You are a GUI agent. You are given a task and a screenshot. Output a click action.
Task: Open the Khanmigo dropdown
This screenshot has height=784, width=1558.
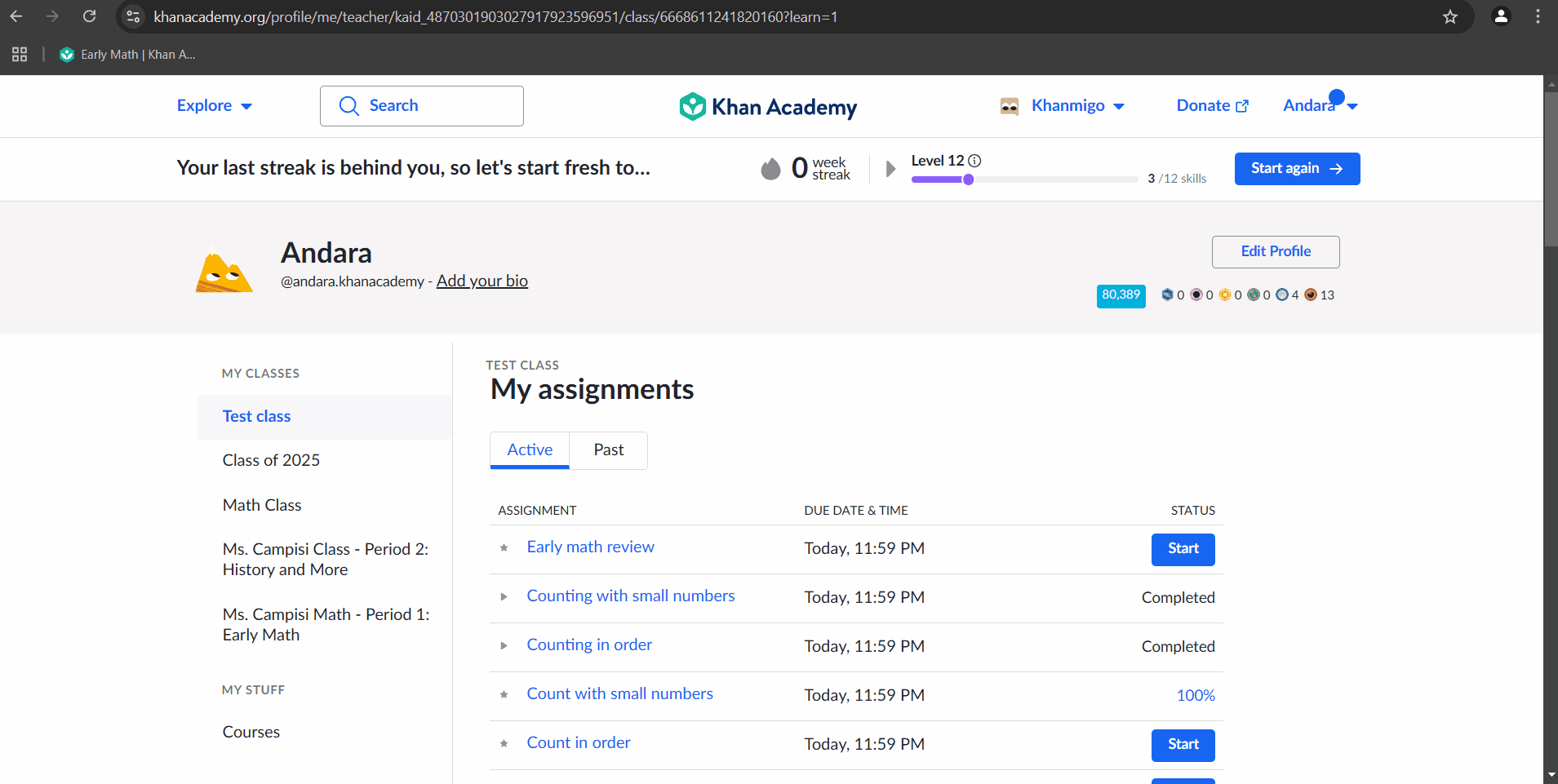tap(1077, 106)
